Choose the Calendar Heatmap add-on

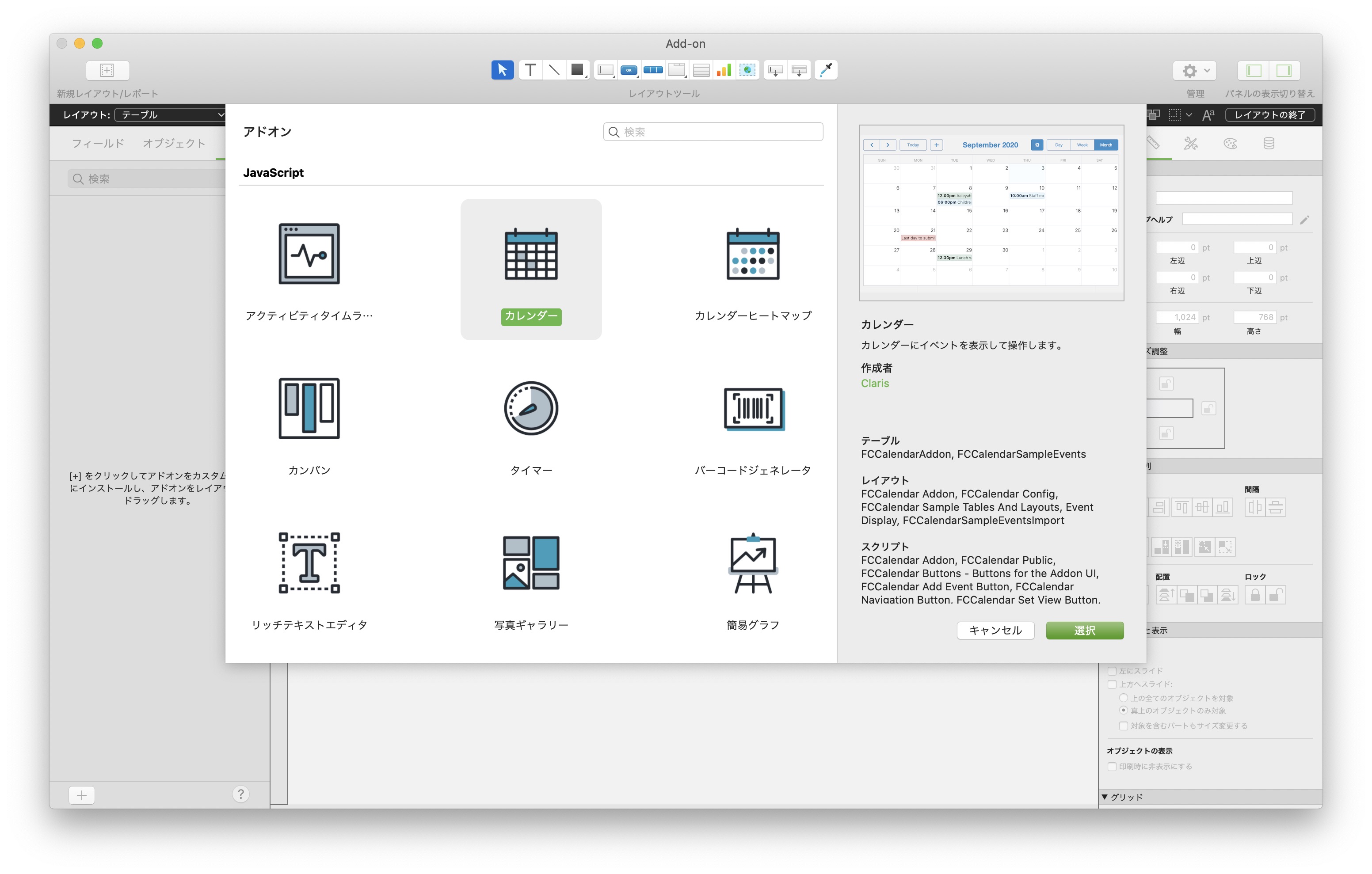click(753, 254)
